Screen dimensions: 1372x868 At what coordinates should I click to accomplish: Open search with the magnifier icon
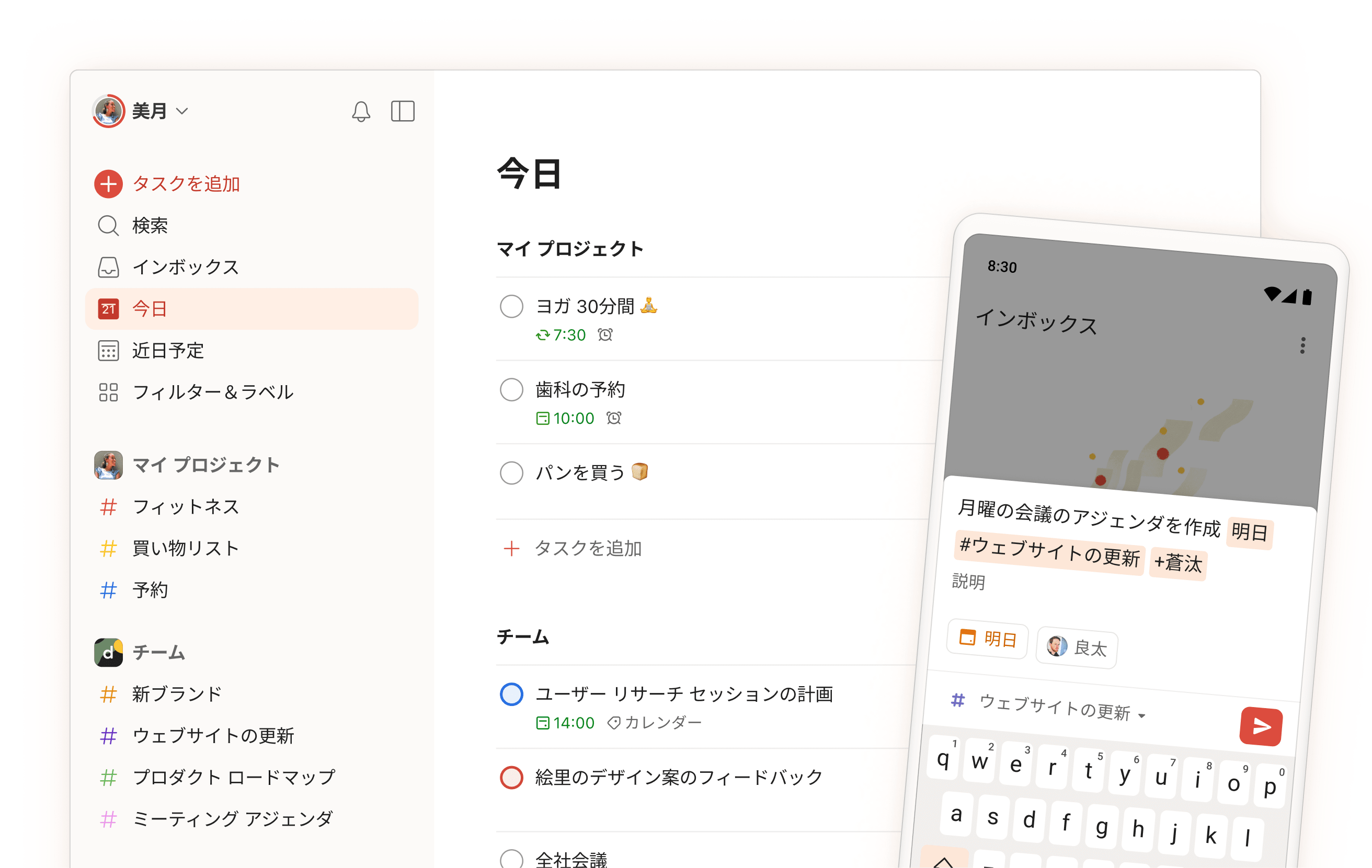pyautogui.click(x=108, y=226)
